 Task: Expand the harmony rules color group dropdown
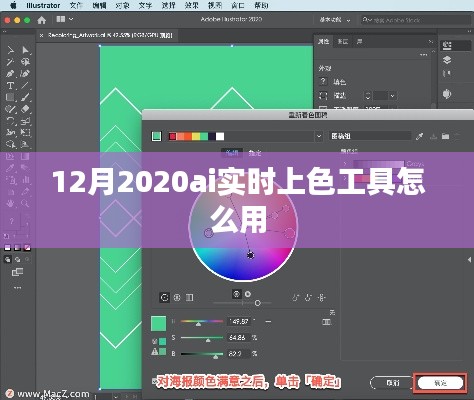319,136
